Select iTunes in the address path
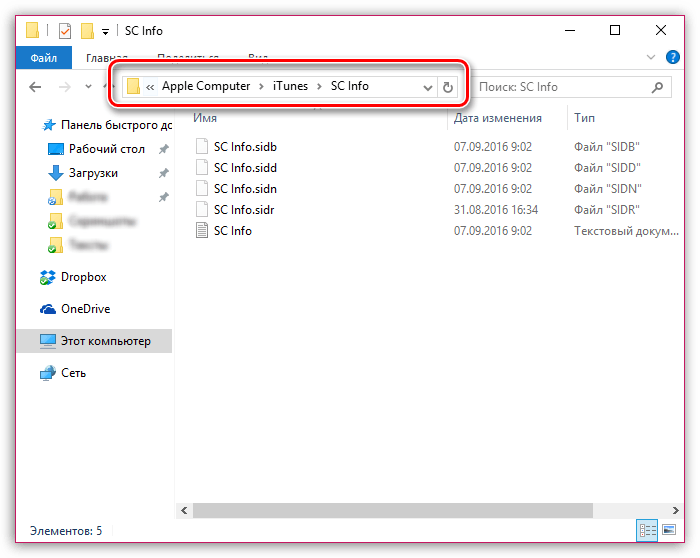The width and height of the screenshot is (700, 558). pos(290,86)
